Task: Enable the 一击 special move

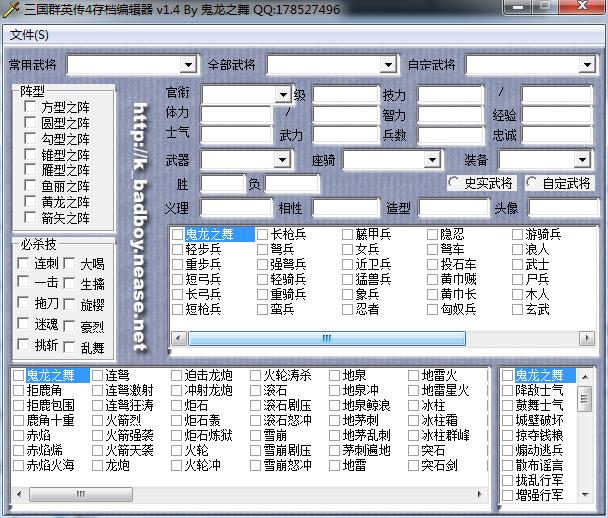Action: coord(23,282)
